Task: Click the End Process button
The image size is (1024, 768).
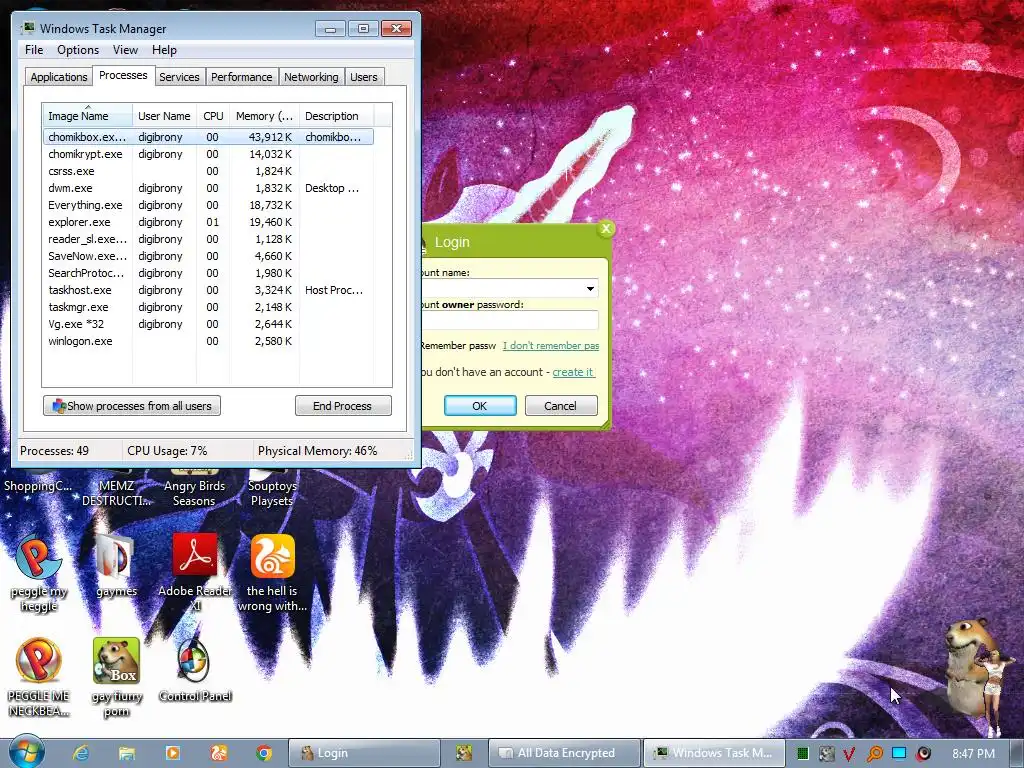Action: click(x=343, y=406)
